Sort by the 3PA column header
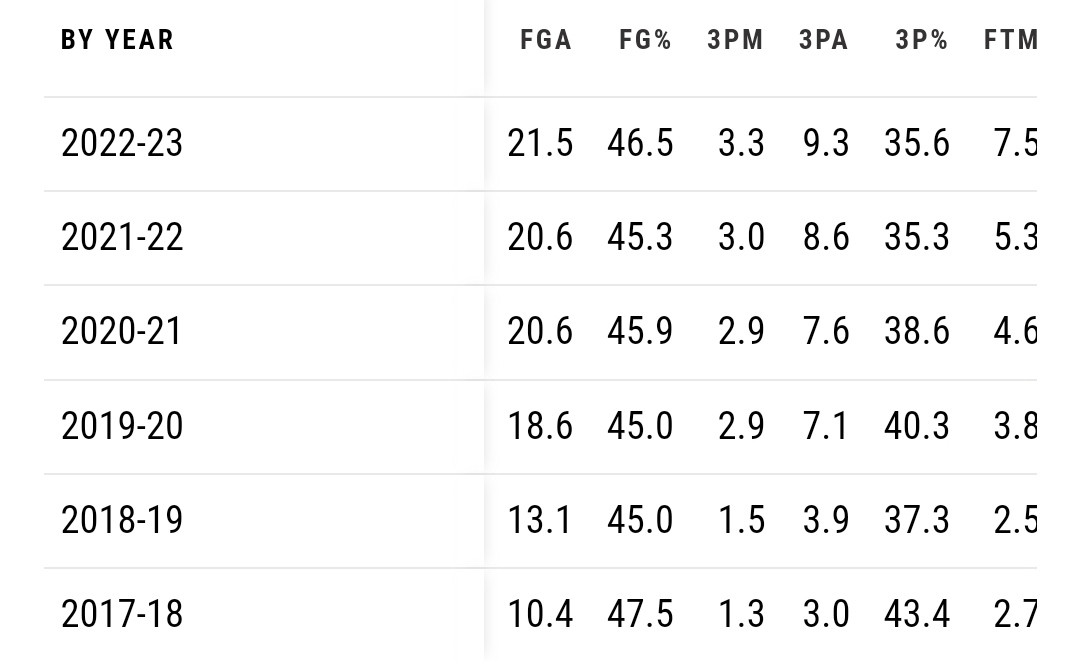This screenshot has height=670, width=1080. (x=824, y=40)
